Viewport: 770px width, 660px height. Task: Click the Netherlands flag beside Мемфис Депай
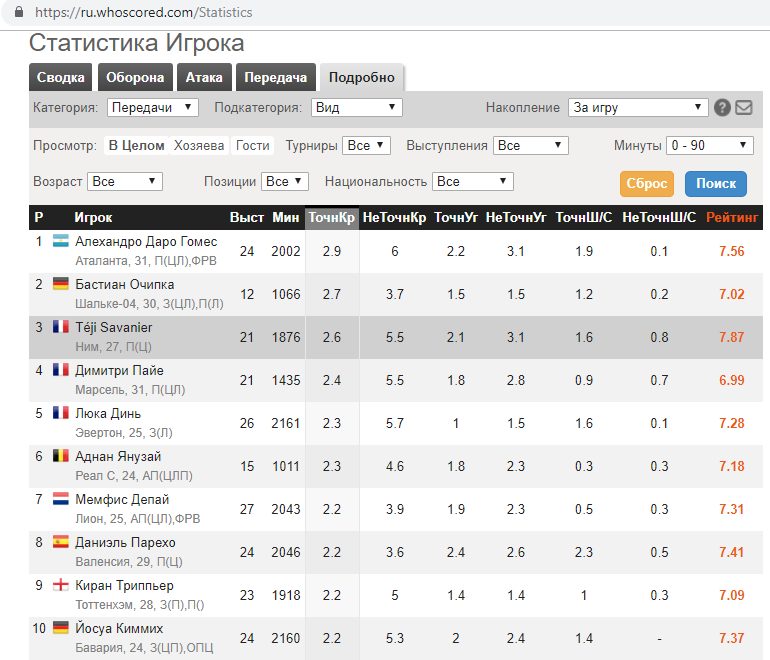60,500
